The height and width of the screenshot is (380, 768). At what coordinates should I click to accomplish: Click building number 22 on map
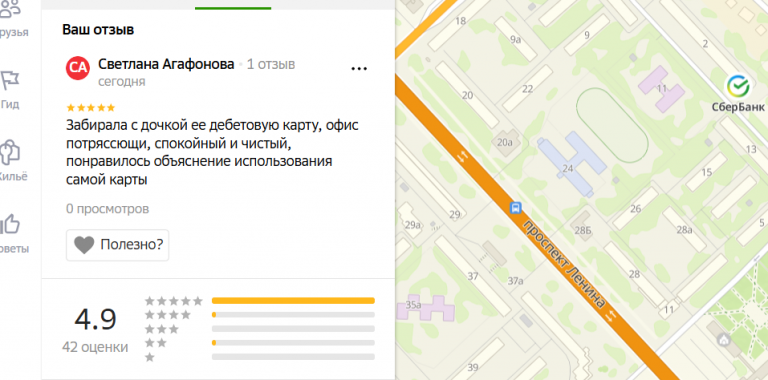pos(528,89)
